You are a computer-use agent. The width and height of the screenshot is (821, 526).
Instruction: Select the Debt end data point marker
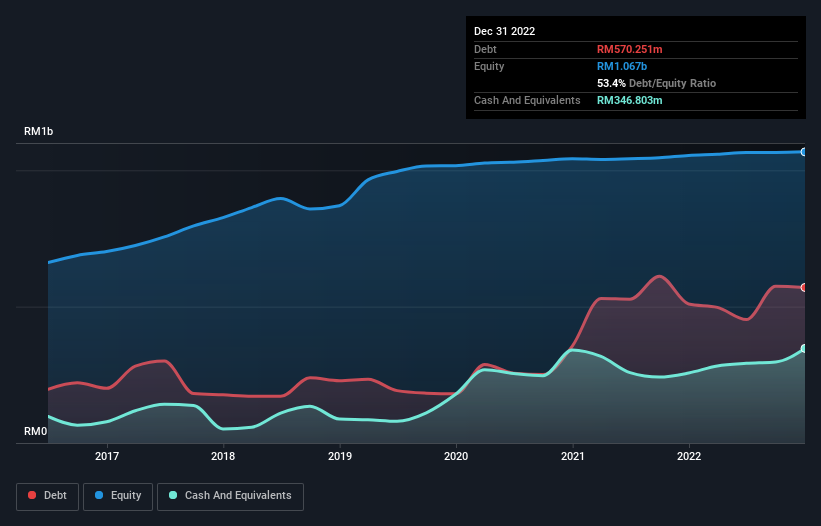[x=804, y=287]
